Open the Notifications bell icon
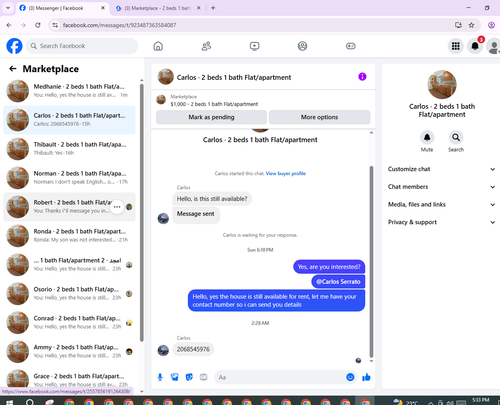Viewport: 500px width, 405px height. [475, 46]
